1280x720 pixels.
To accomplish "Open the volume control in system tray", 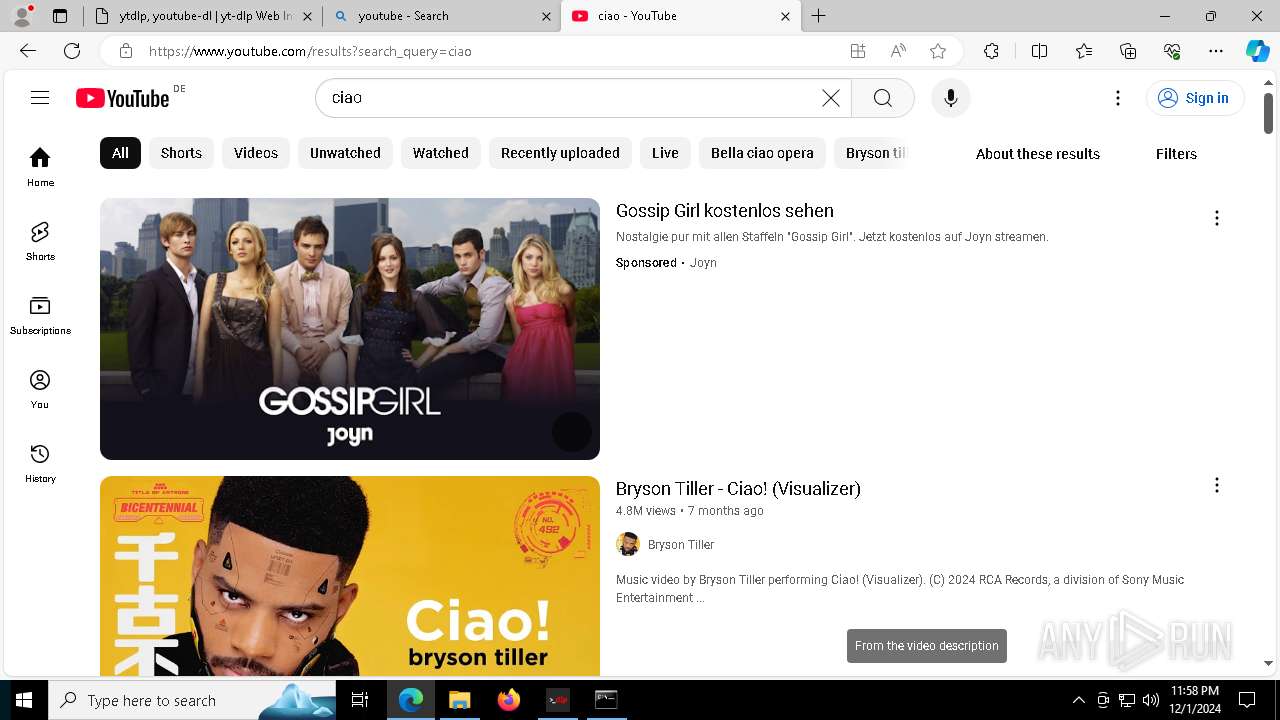I will 1151,700.
